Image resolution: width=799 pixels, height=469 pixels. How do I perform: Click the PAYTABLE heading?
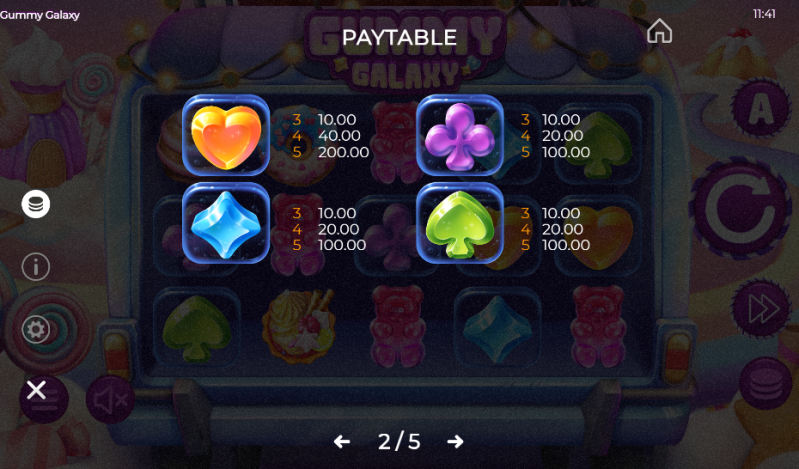400,37
